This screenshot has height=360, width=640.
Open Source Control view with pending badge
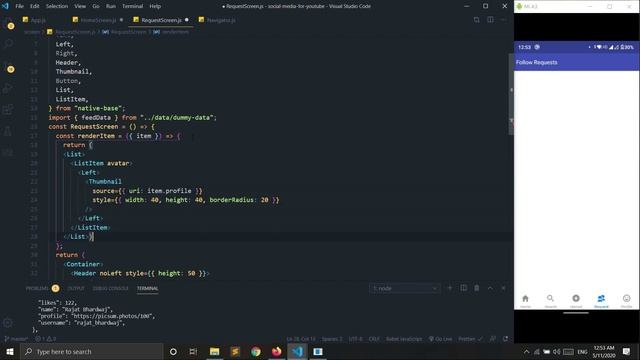8,66
